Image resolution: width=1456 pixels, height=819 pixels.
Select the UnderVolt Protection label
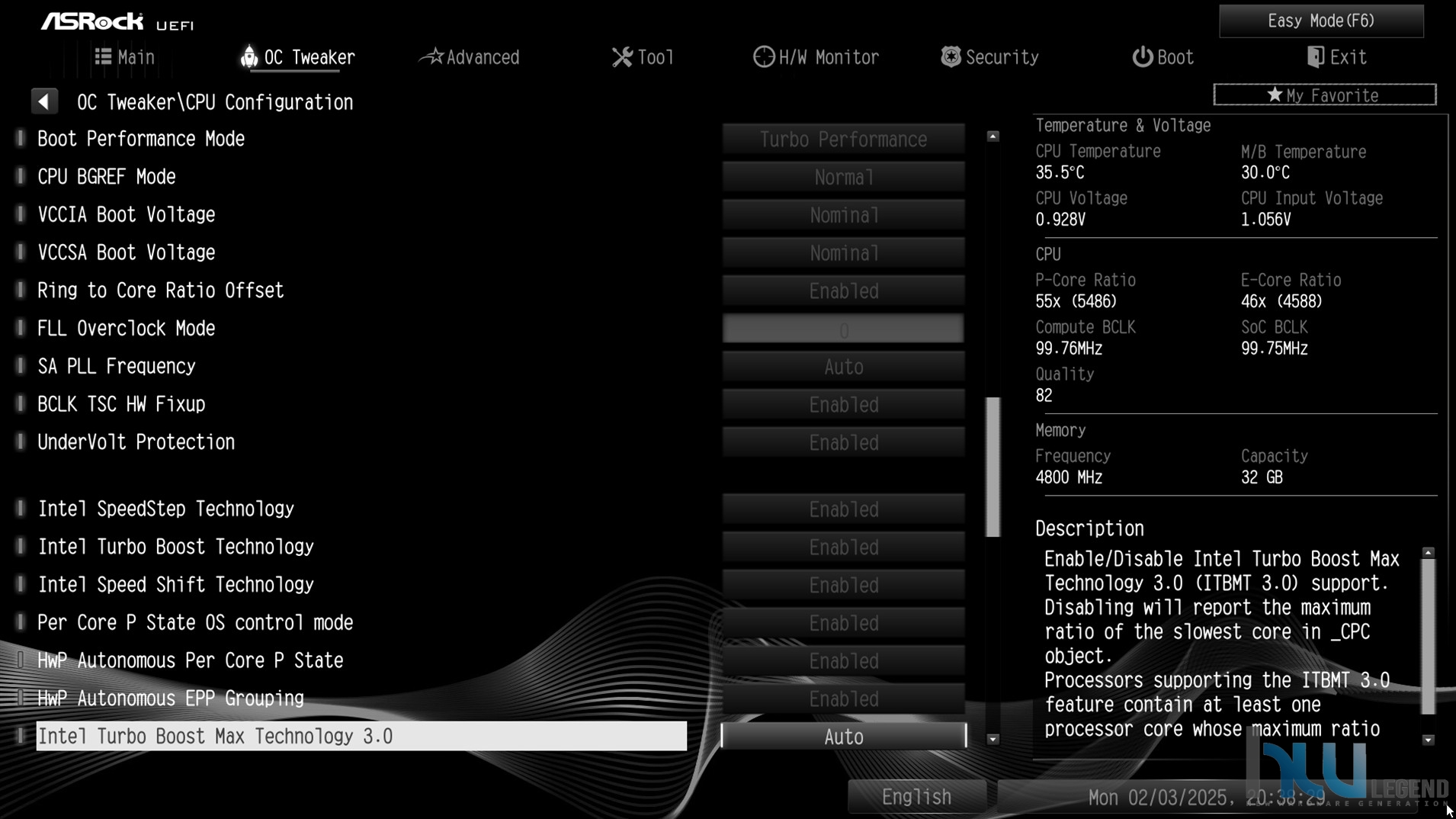136,442
